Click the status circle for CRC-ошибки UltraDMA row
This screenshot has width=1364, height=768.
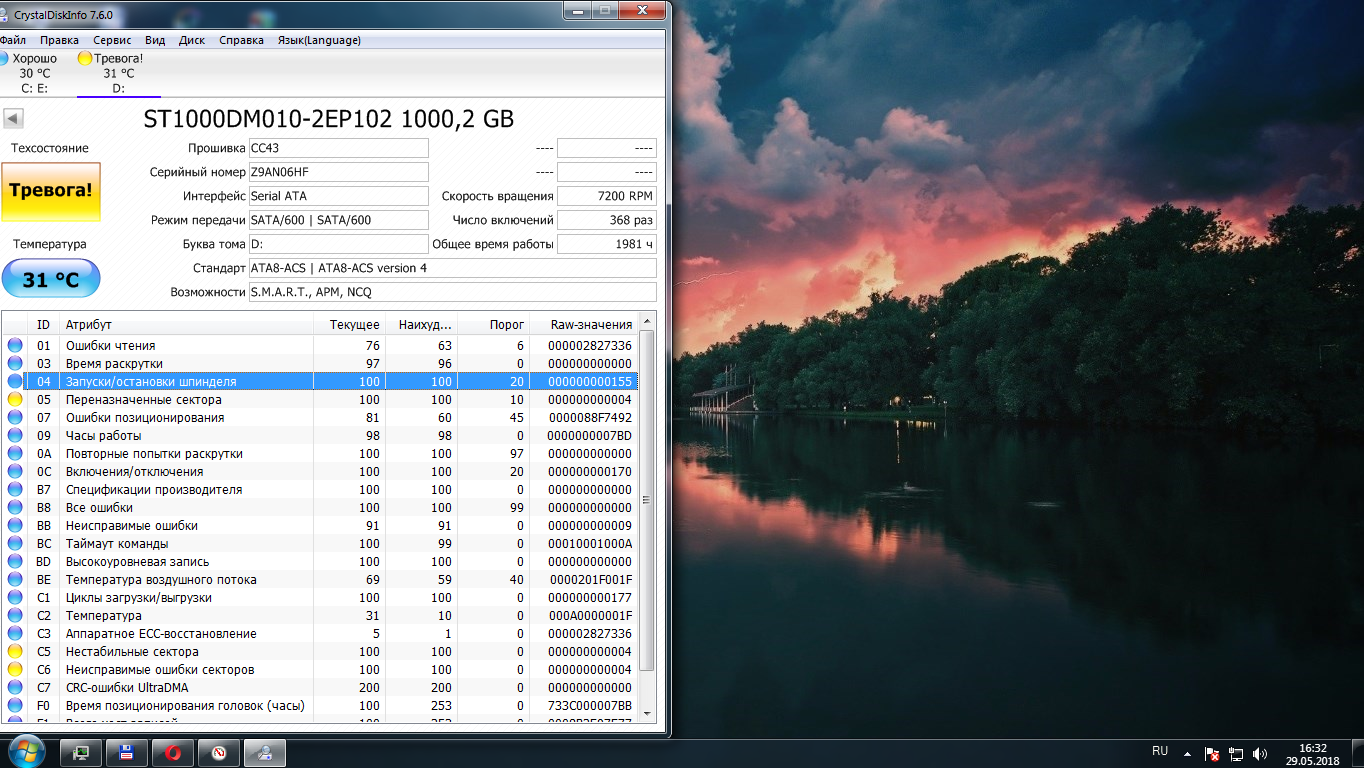[x=15, y=688]
